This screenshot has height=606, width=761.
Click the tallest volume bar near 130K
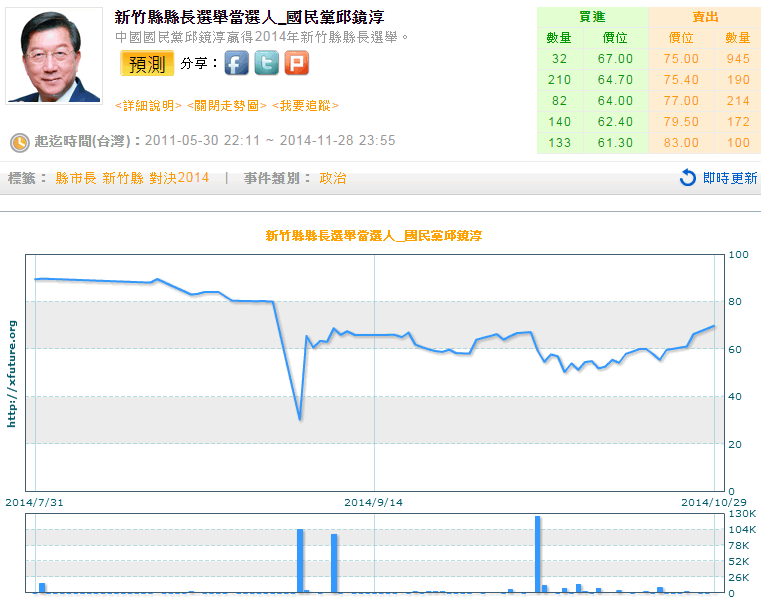537,554
